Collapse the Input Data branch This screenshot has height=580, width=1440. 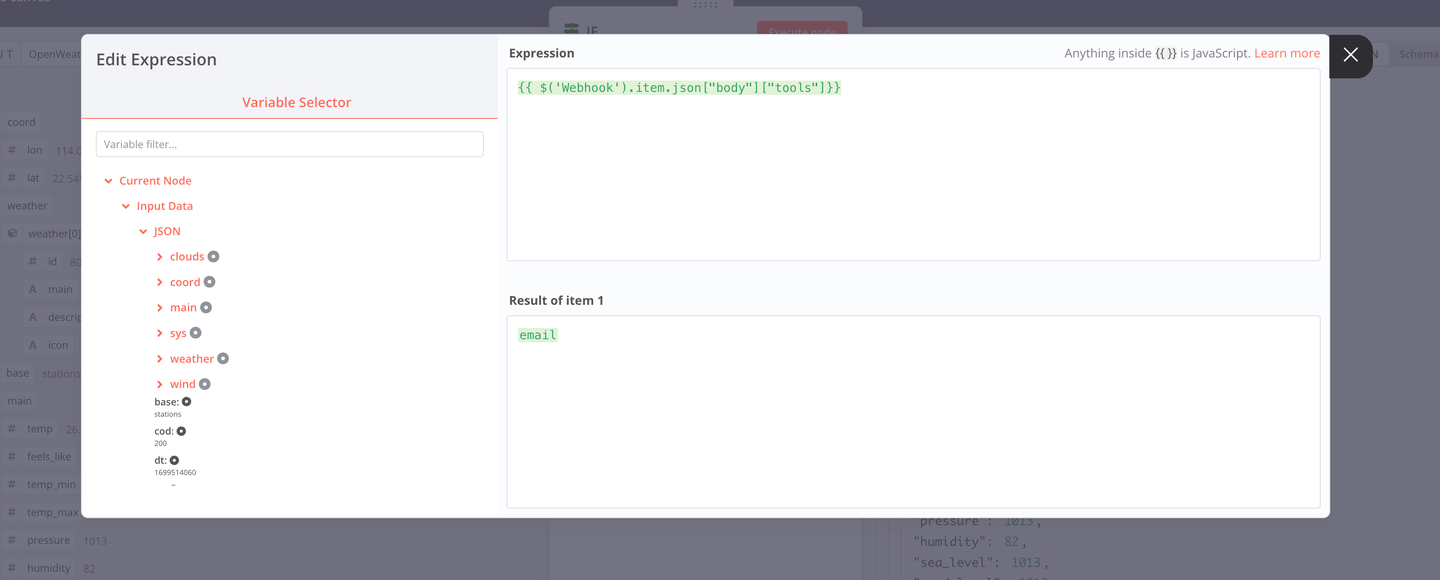click(x=126, y=206)
